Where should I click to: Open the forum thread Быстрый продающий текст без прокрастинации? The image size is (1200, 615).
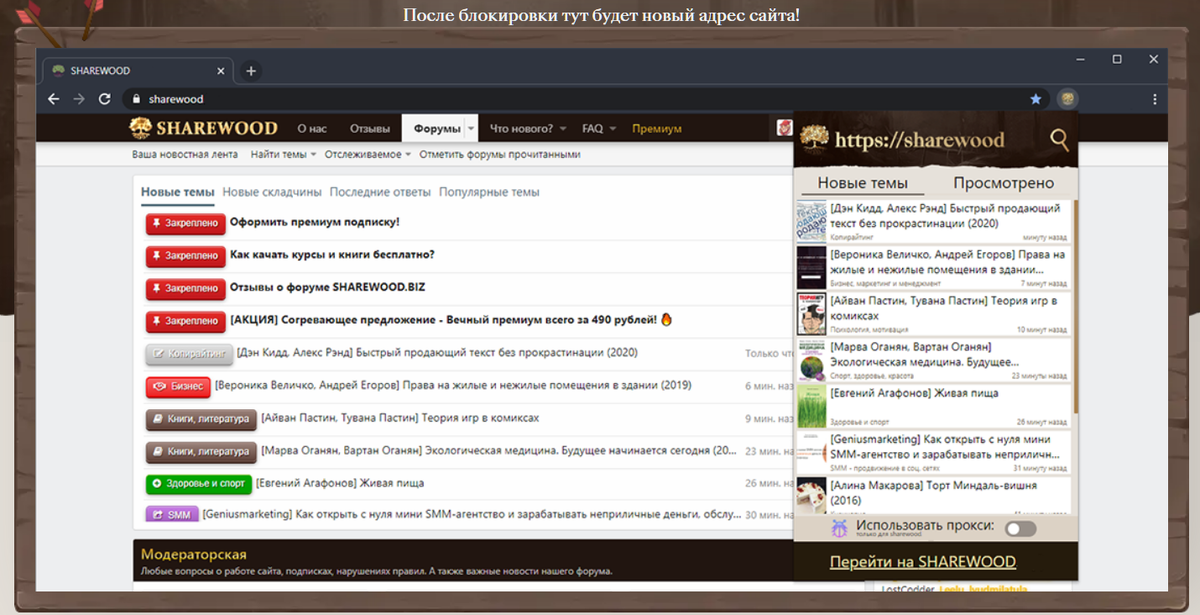click(437, 353)
